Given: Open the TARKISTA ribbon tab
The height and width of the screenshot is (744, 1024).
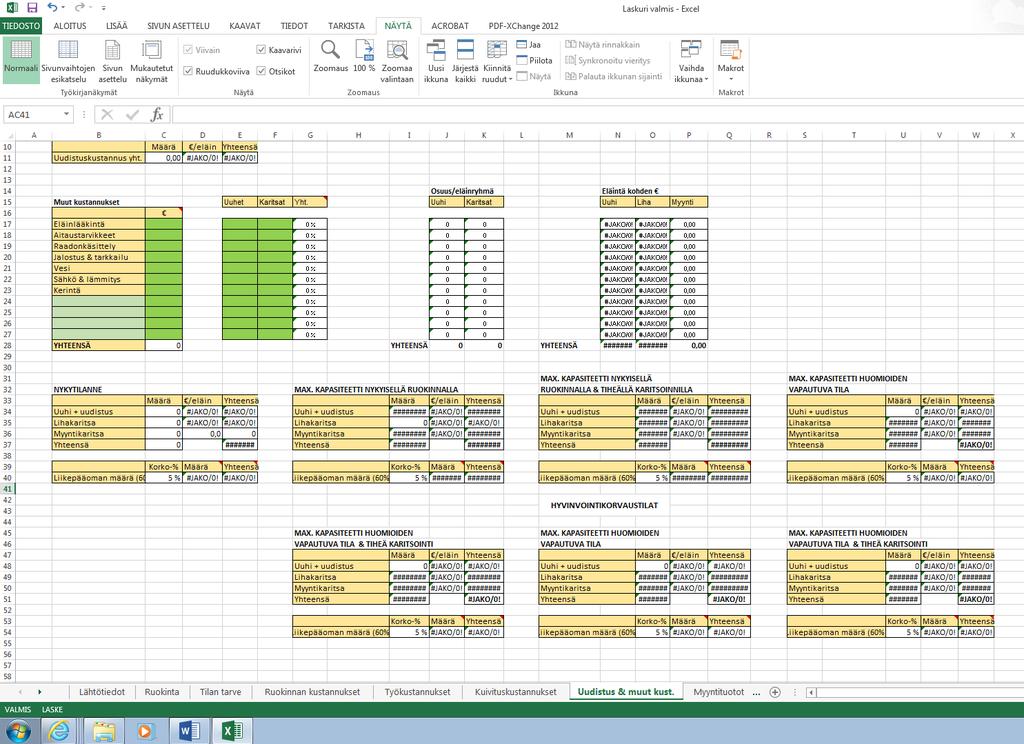Looking at the screenshot, I should pos(346,25).
